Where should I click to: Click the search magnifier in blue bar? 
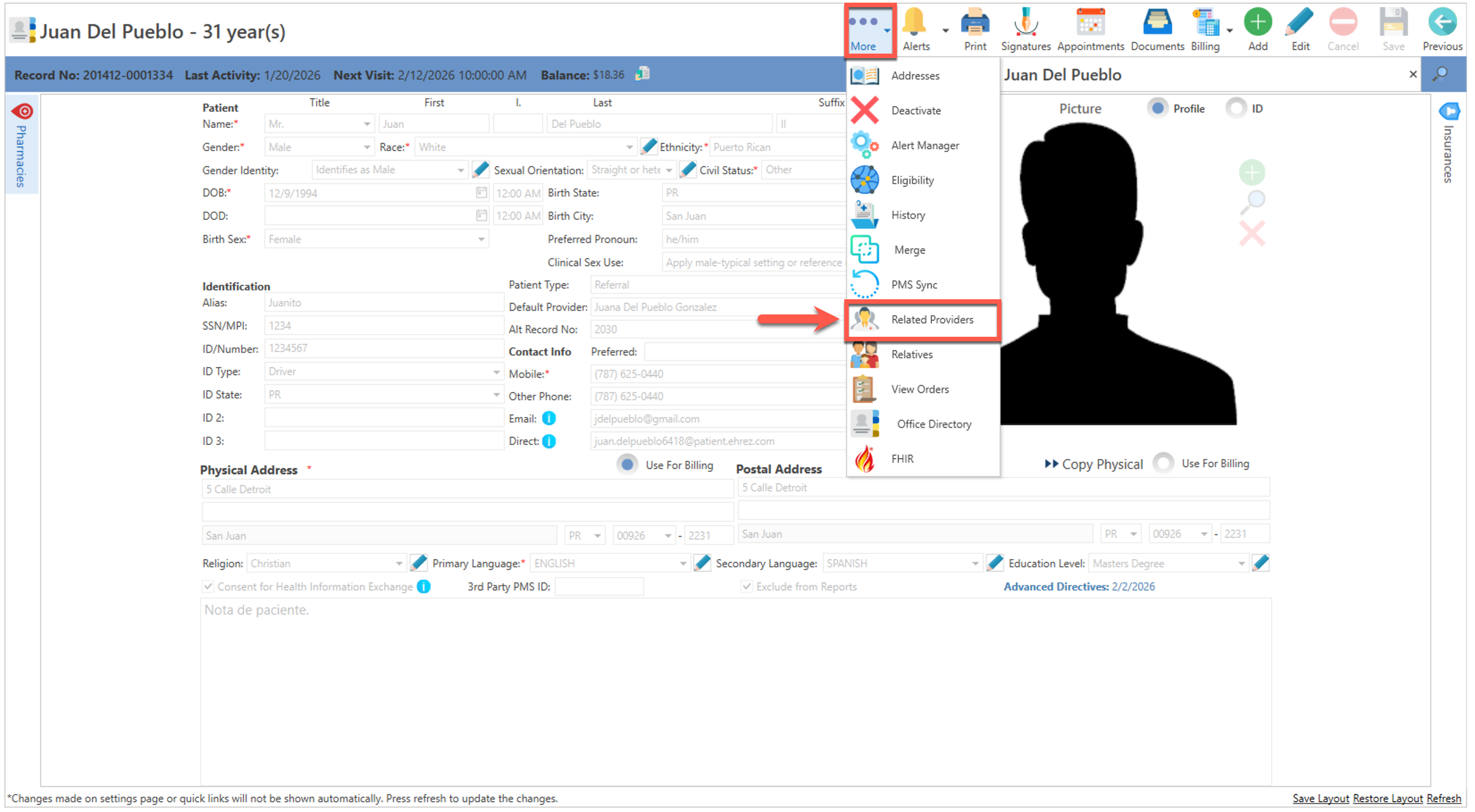1441,75
